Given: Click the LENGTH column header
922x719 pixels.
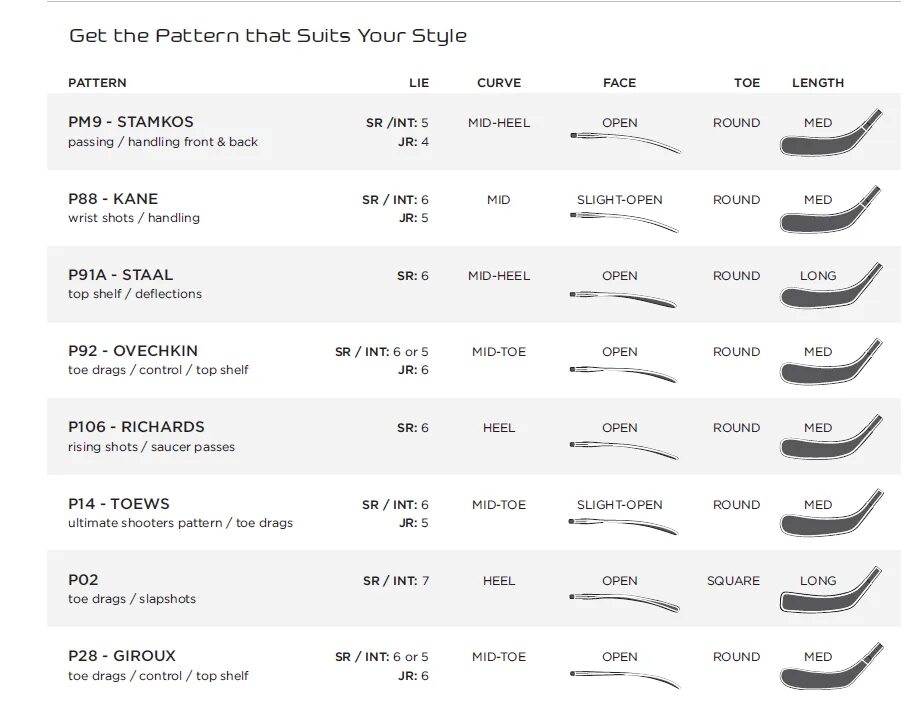Looking at the screenshot, I should [x=818, y=83].
